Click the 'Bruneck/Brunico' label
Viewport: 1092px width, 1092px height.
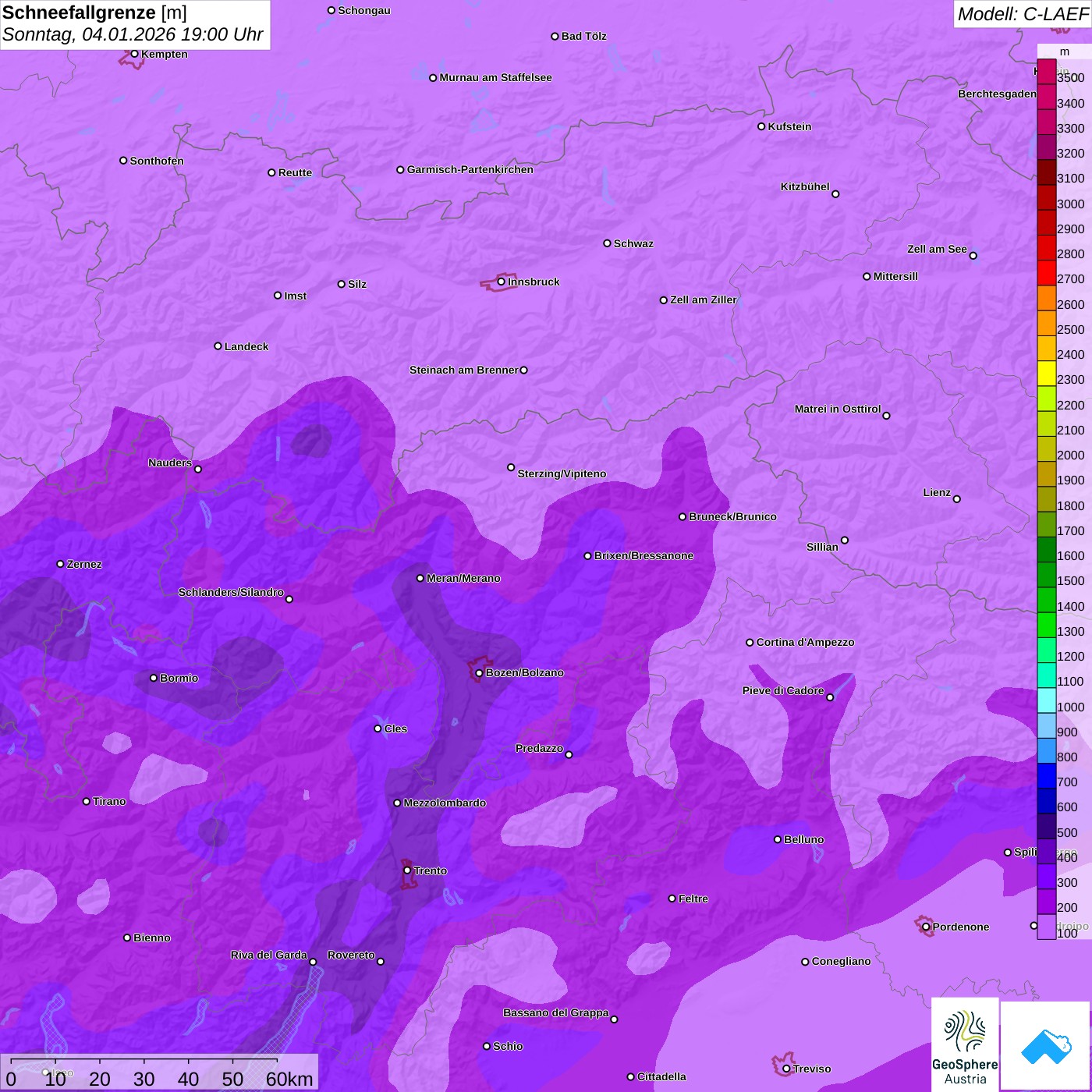coord(732,516)
